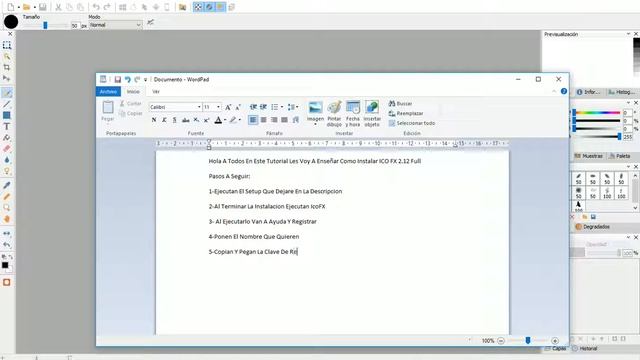Pick the magic wand tool

point(7,56)
